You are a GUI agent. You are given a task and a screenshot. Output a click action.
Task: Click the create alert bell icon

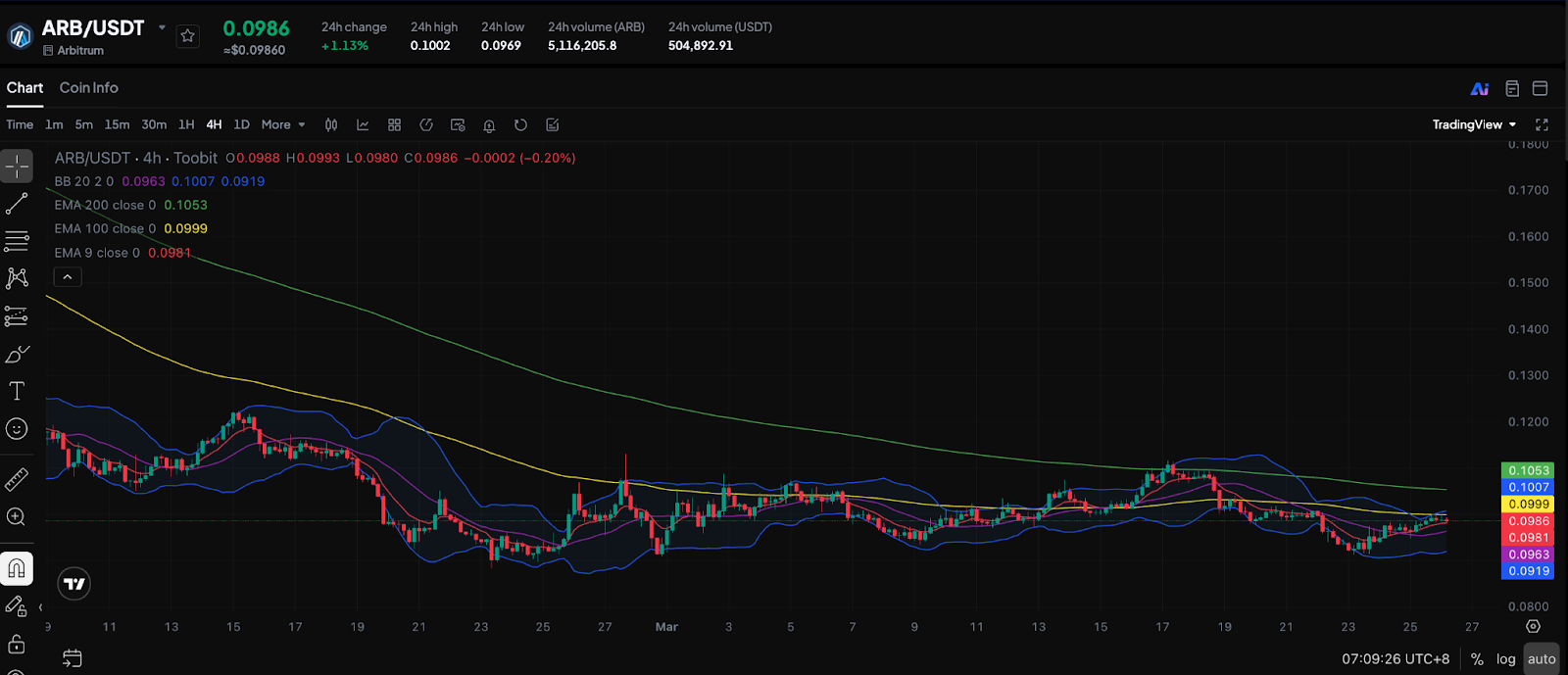(x=489, y=125)
